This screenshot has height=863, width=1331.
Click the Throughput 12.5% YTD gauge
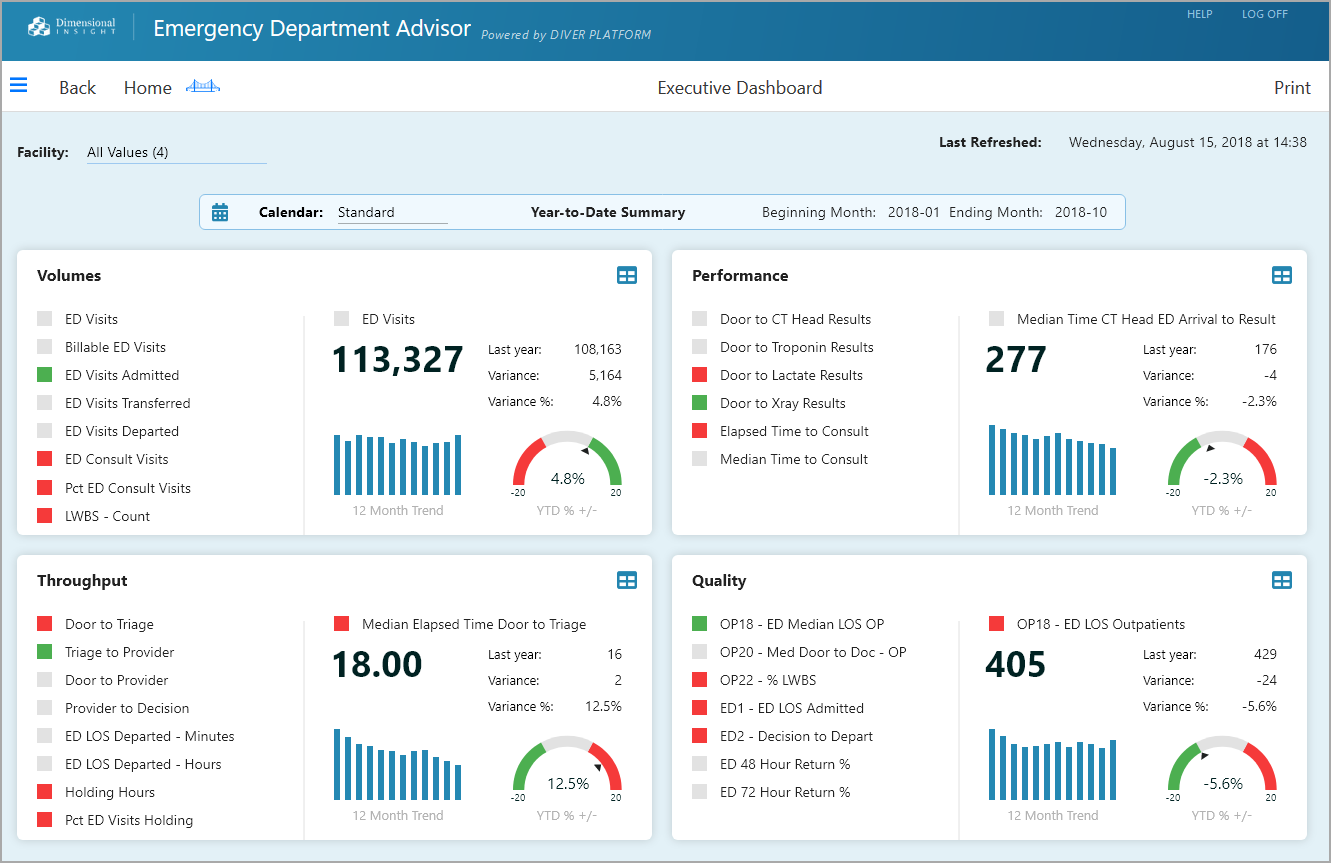pyautogui.click(x=567, y=767)
